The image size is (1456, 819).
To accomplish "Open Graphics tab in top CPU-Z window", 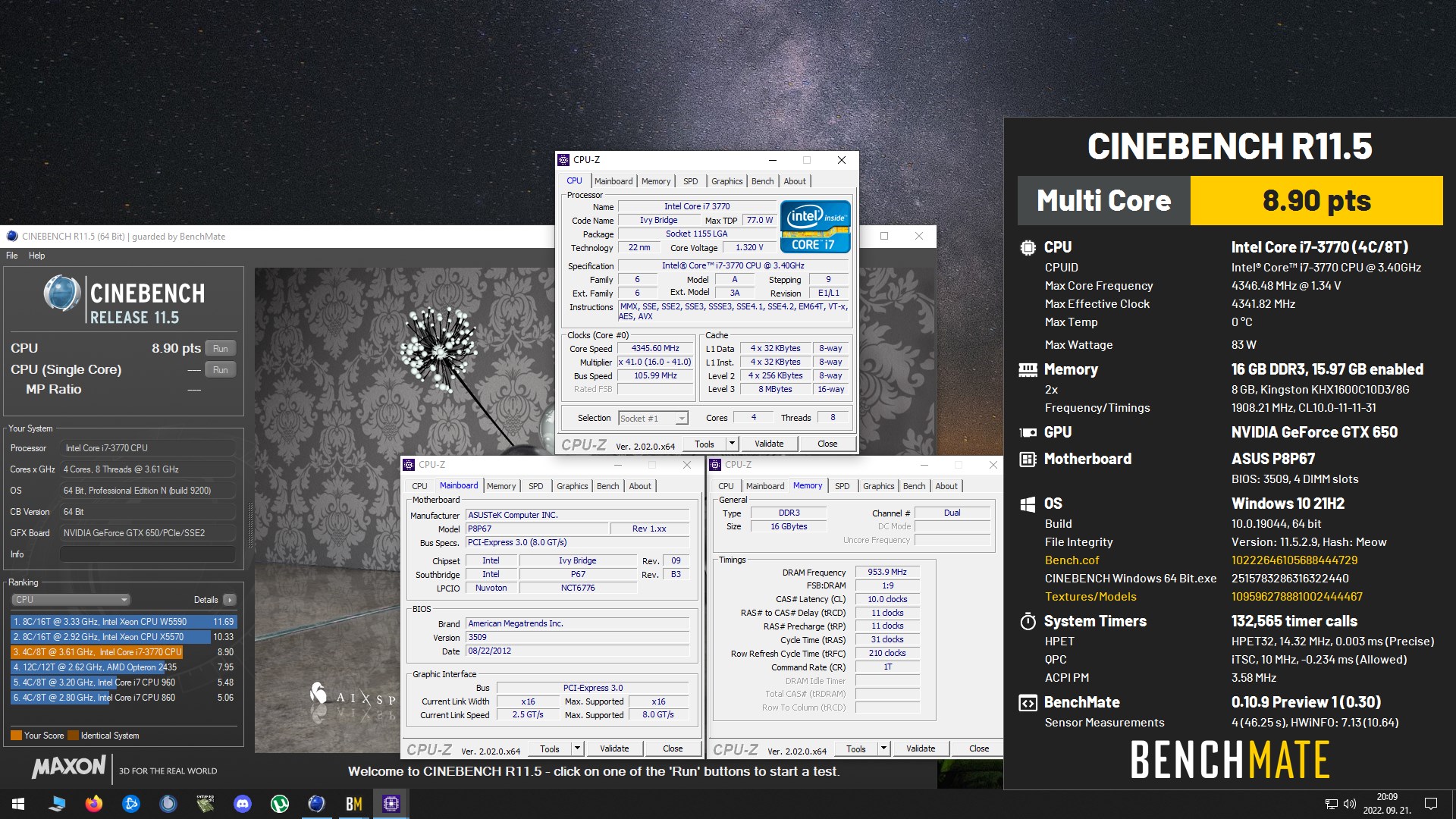I will click(x=726, y=181).
